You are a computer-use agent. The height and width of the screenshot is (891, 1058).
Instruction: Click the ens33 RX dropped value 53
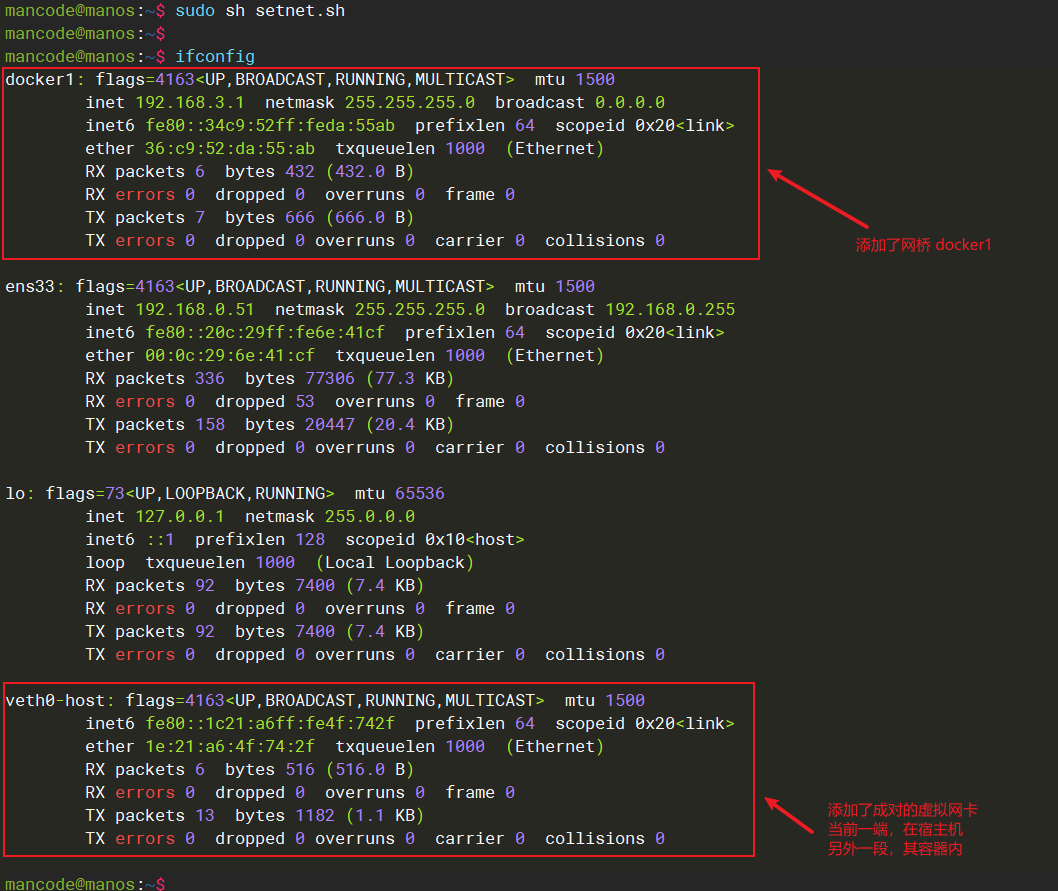click(x=305, y=401)
